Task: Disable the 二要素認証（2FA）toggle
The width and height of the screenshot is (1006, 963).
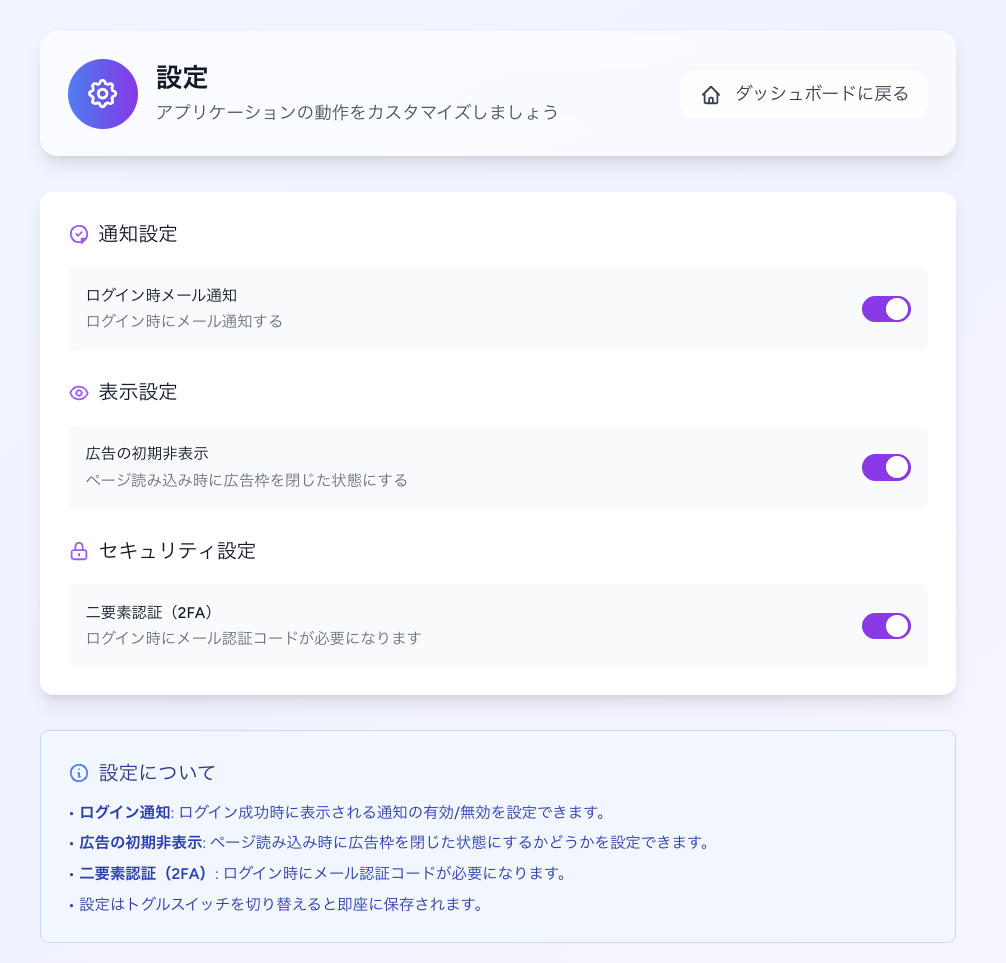Action: [886, 626]
